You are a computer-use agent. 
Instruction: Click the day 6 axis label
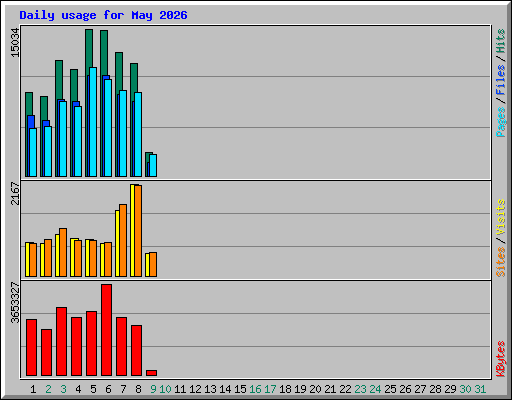pos(108,389)
